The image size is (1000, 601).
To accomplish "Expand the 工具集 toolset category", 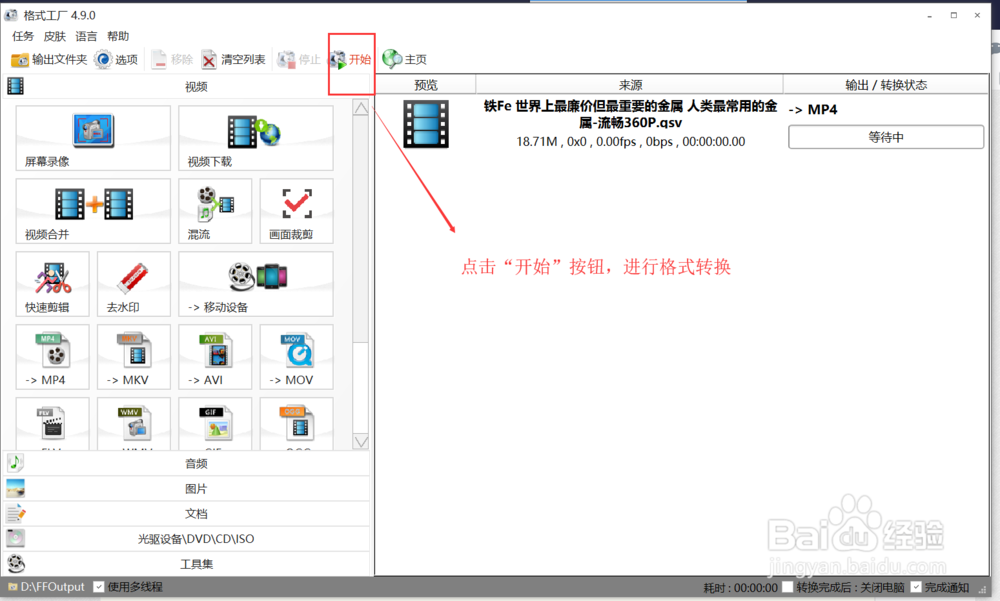I will click(196, 563).
